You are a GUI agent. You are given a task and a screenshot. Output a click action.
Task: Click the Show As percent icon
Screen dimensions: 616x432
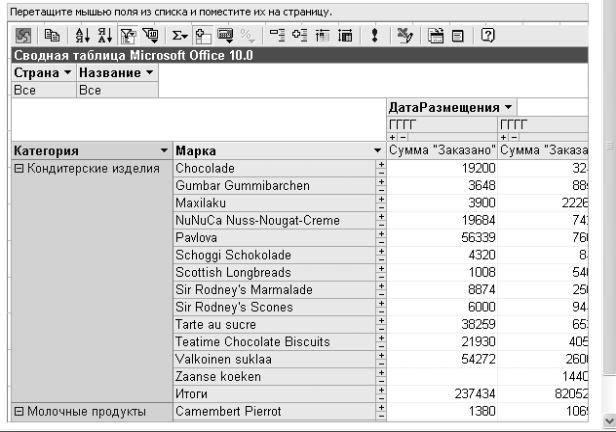248,36
